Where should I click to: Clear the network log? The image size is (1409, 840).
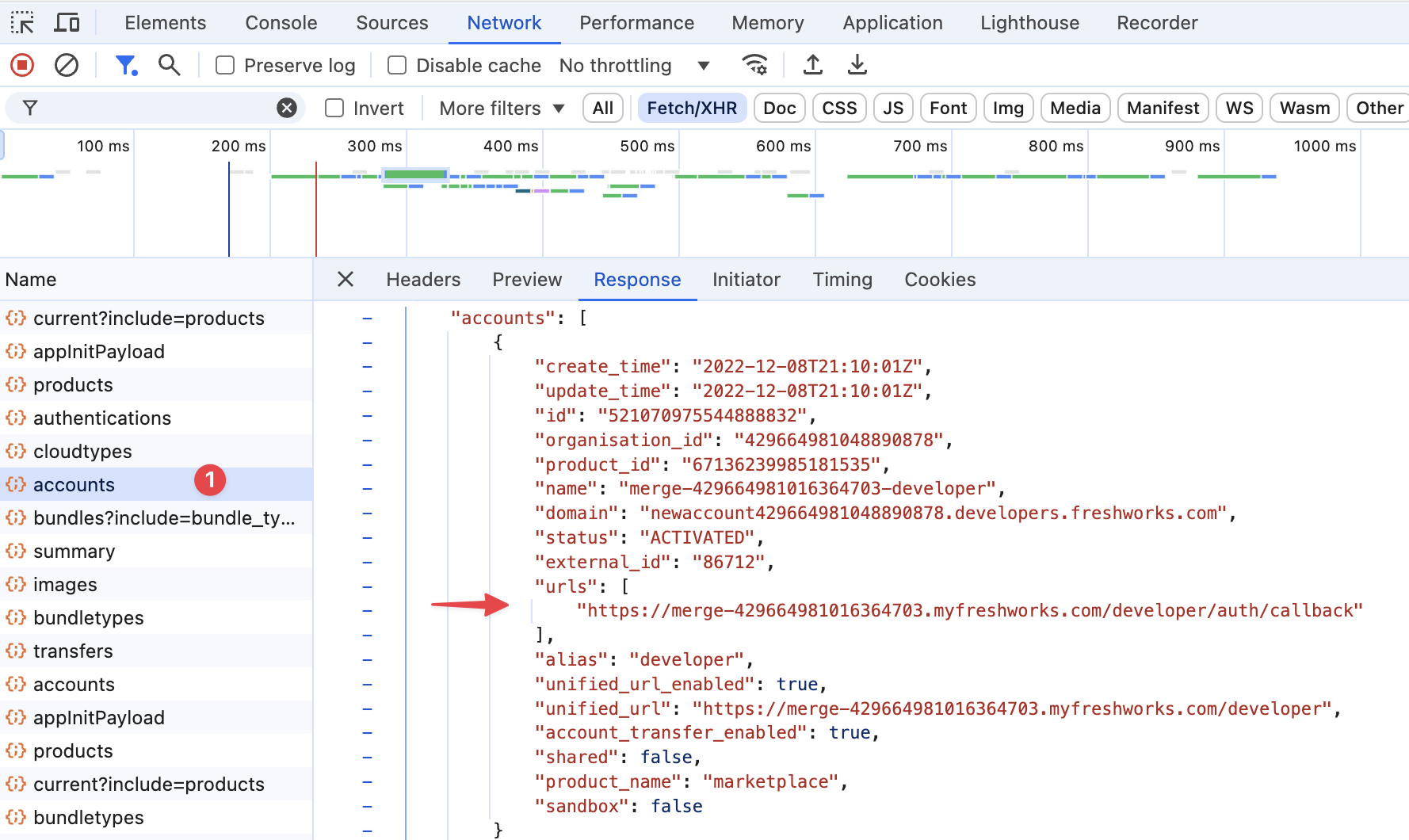point(67,65)
